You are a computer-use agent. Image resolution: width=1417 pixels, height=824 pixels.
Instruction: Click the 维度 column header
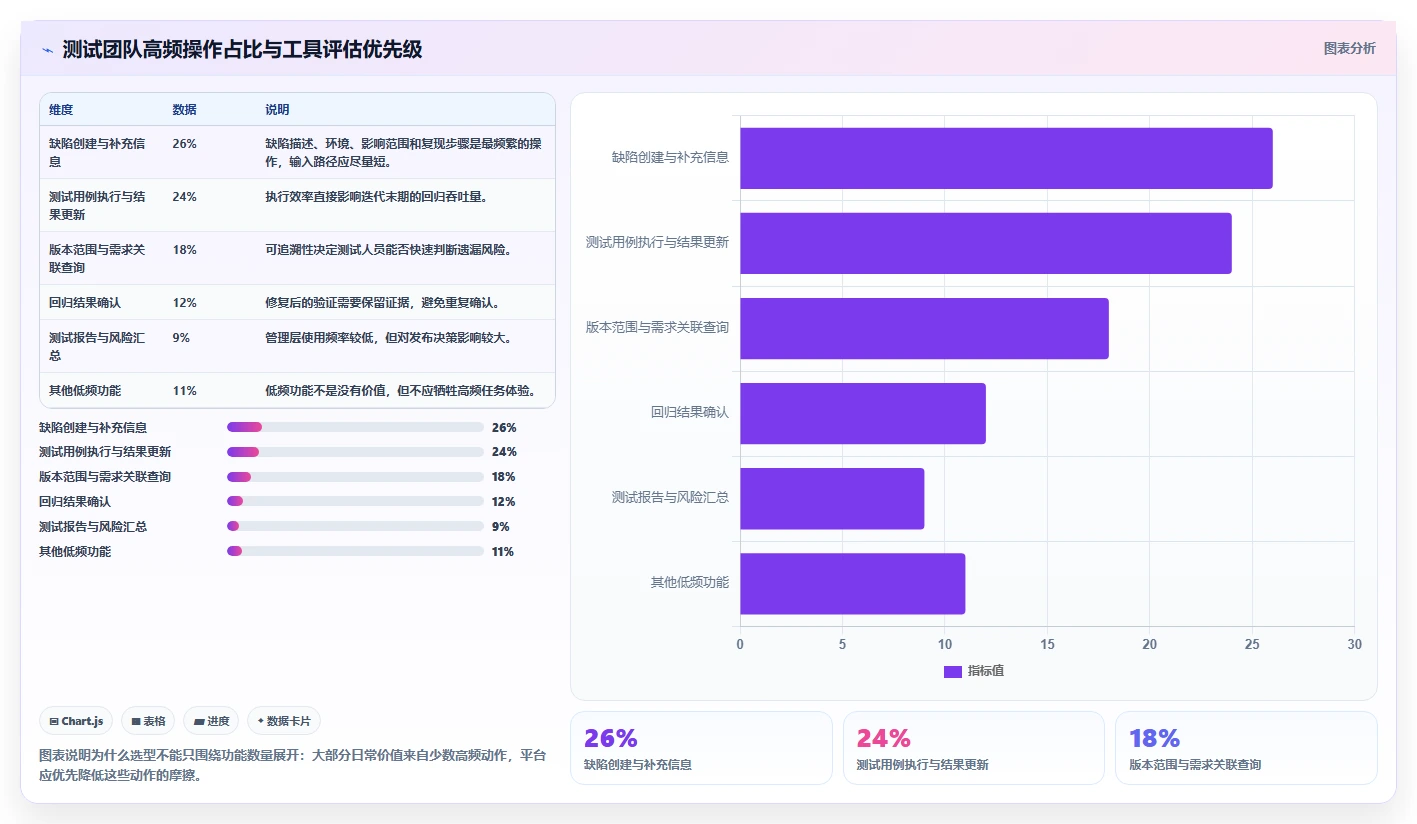[x=61, y=110]
